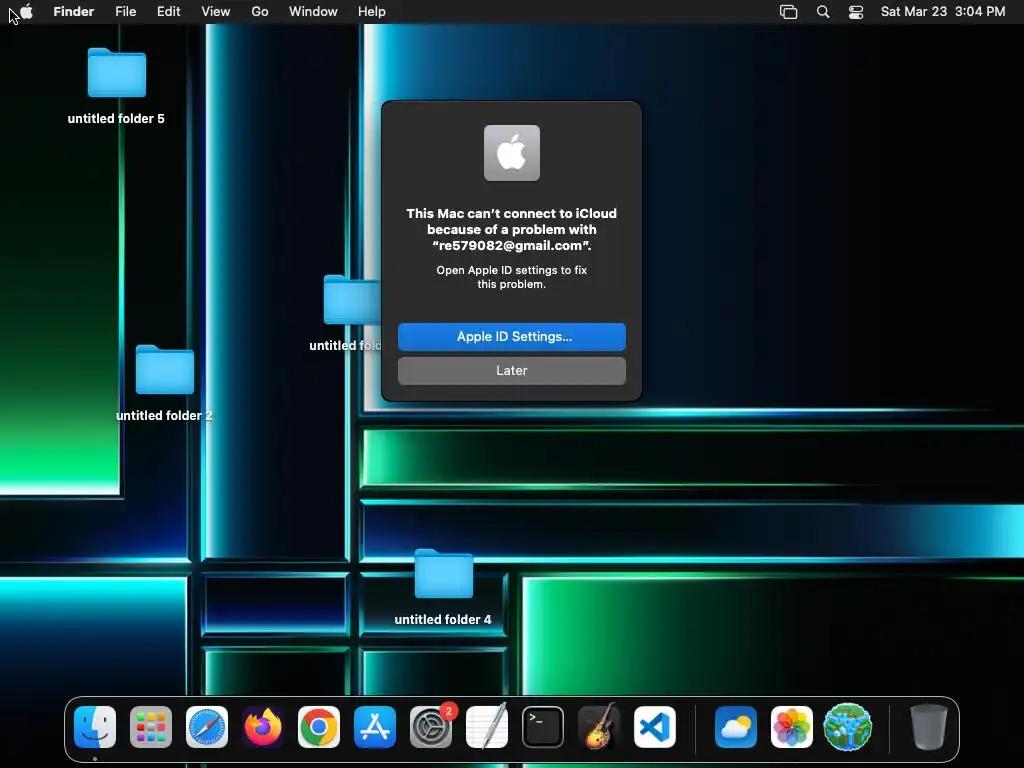Open the Window menu
Image resolution: width=1024 pixels, height=768 pixels.
313,12
